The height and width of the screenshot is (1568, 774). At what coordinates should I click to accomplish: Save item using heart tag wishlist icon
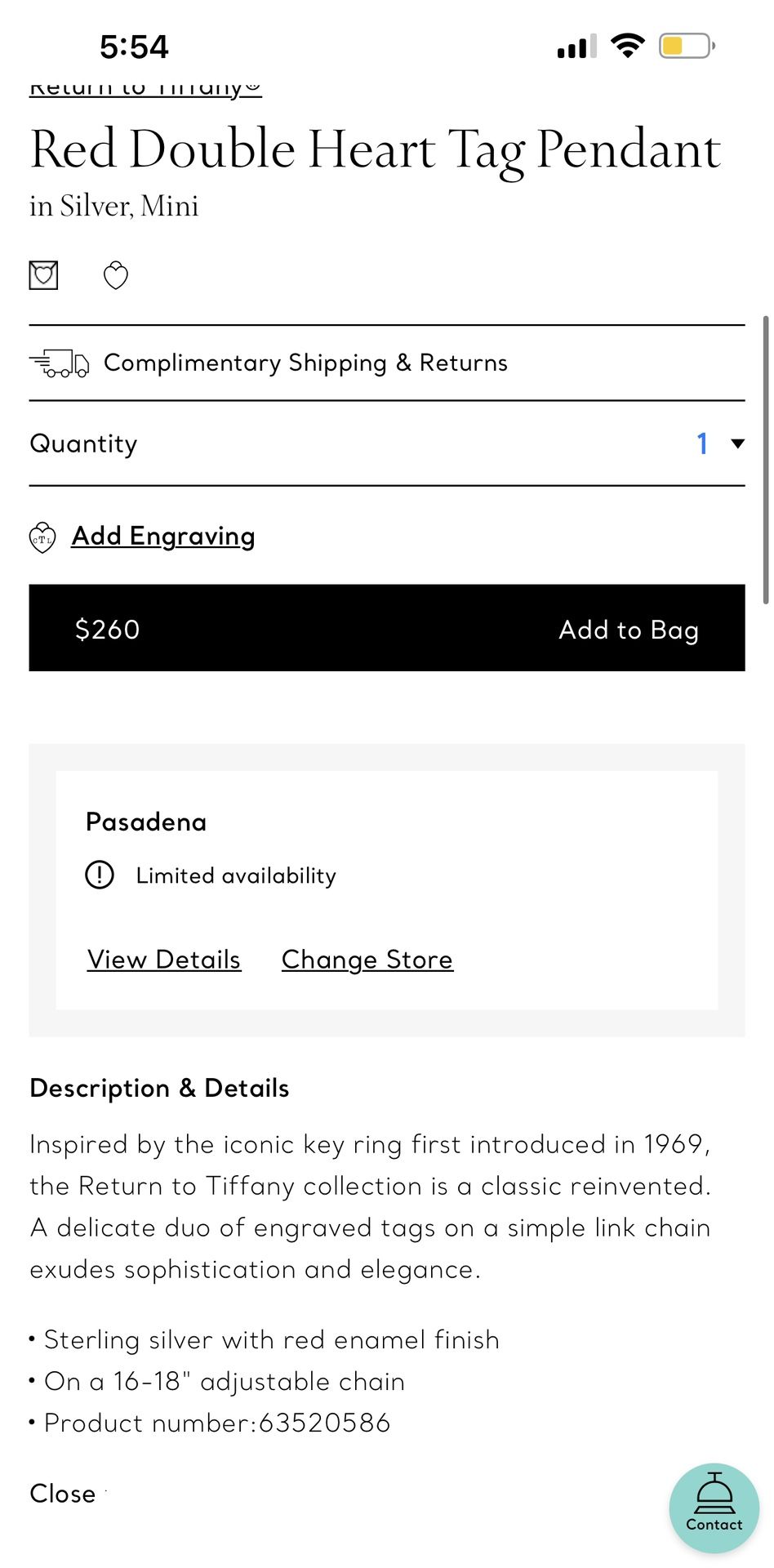click(x=115, y=276)
